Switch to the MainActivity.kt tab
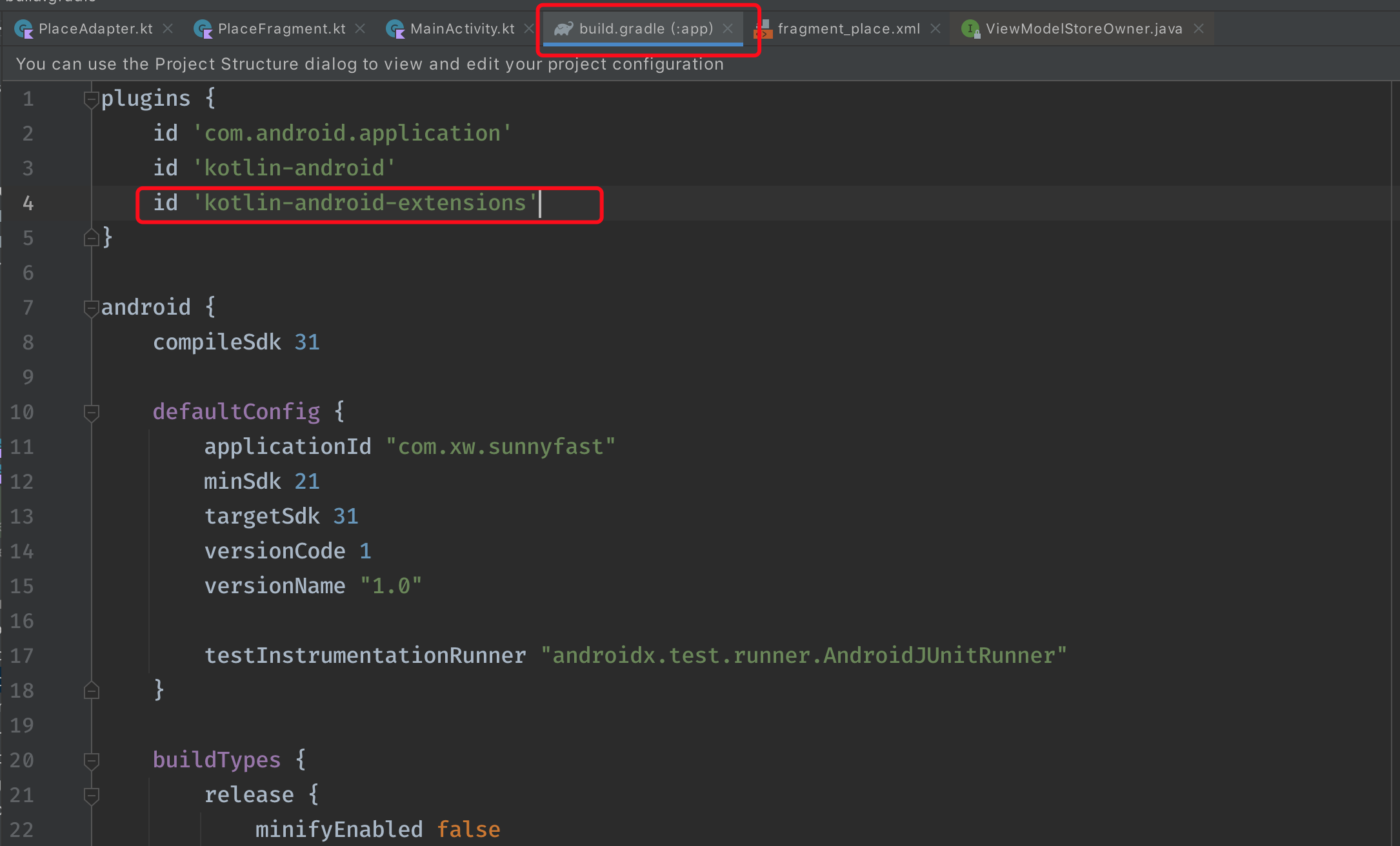 [462, 29]
